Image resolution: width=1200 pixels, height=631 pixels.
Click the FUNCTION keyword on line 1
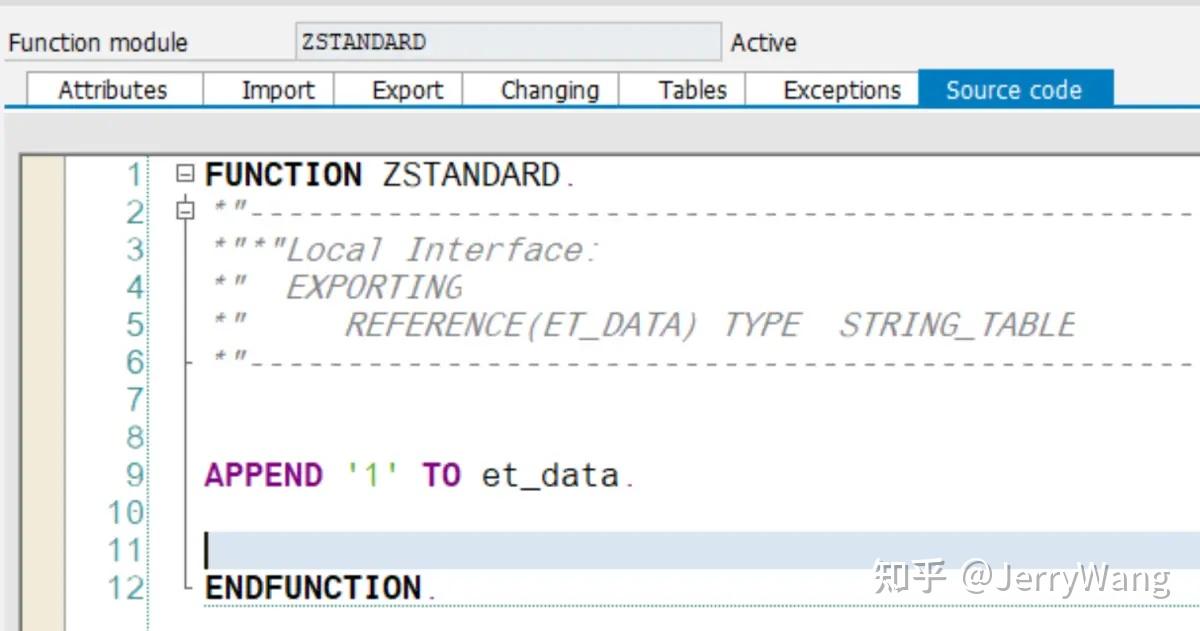(283, 175)
